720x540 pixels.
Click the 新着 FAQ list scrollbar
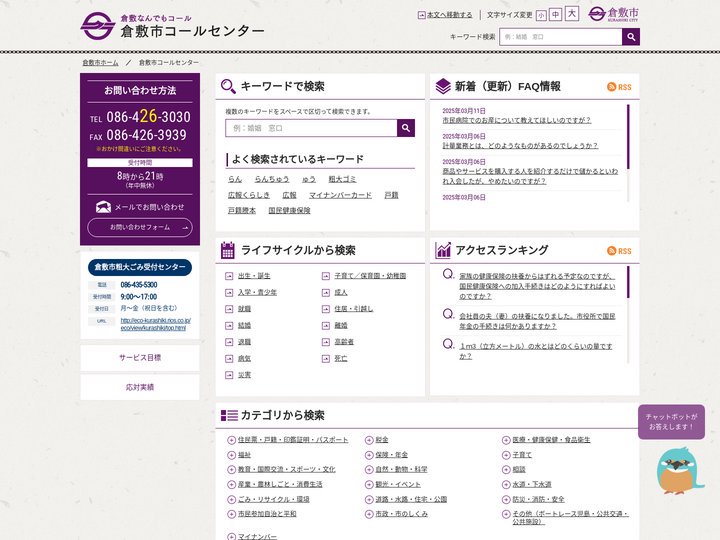(628, 137)
